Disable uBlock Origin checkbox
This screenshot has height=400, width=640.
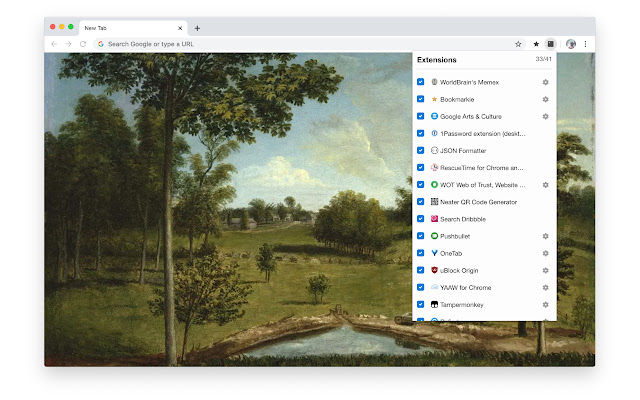[420, 271]
